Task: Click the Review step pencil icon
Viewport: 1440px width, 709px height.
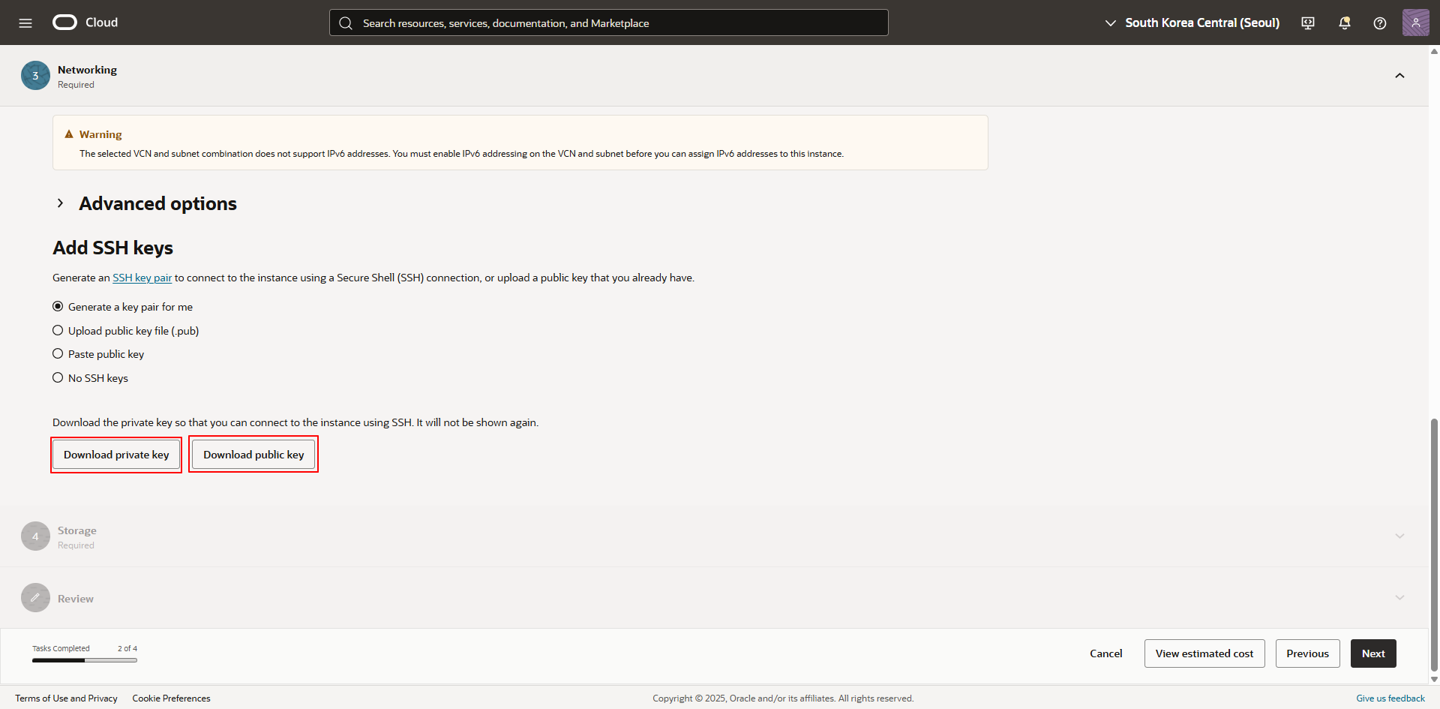Action: [35, 598]
